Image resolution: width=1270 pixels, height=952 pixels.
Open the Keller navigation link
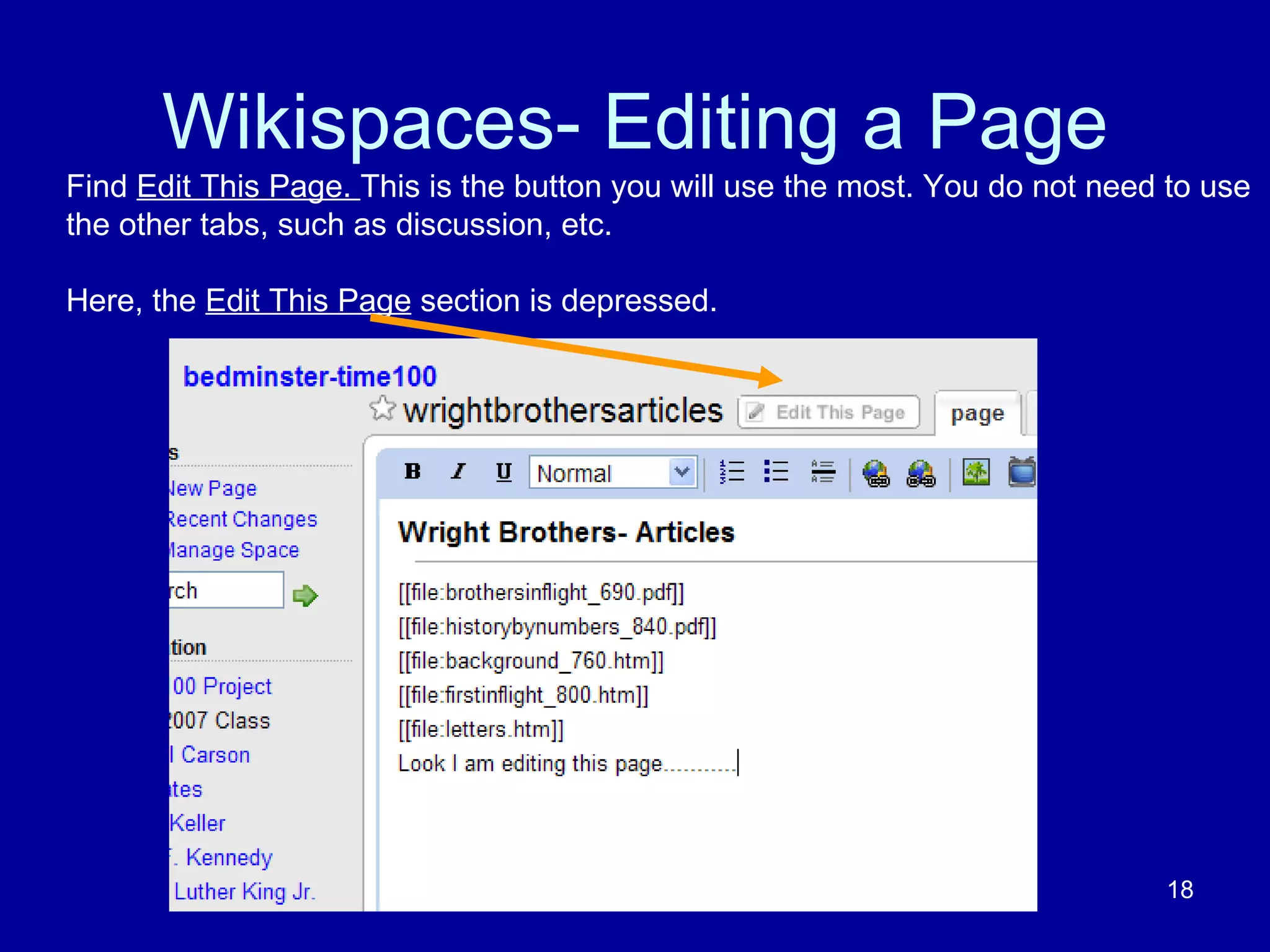pos(198,823)
